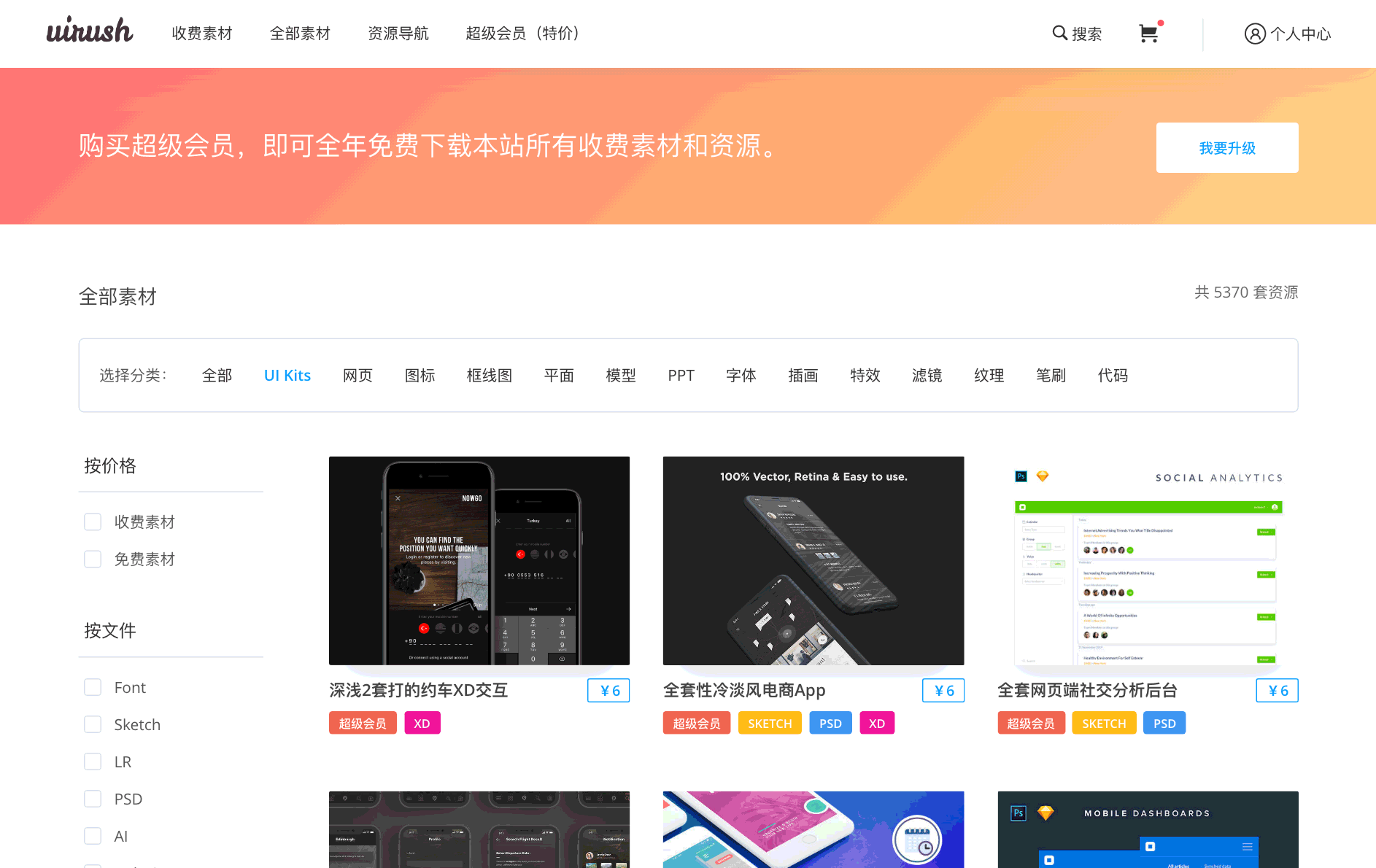Open the 约车XD交互 dark phone thumbnail
Image resolution: width=1376 pixels, height=868 pixels.
(x=479, y=561)
